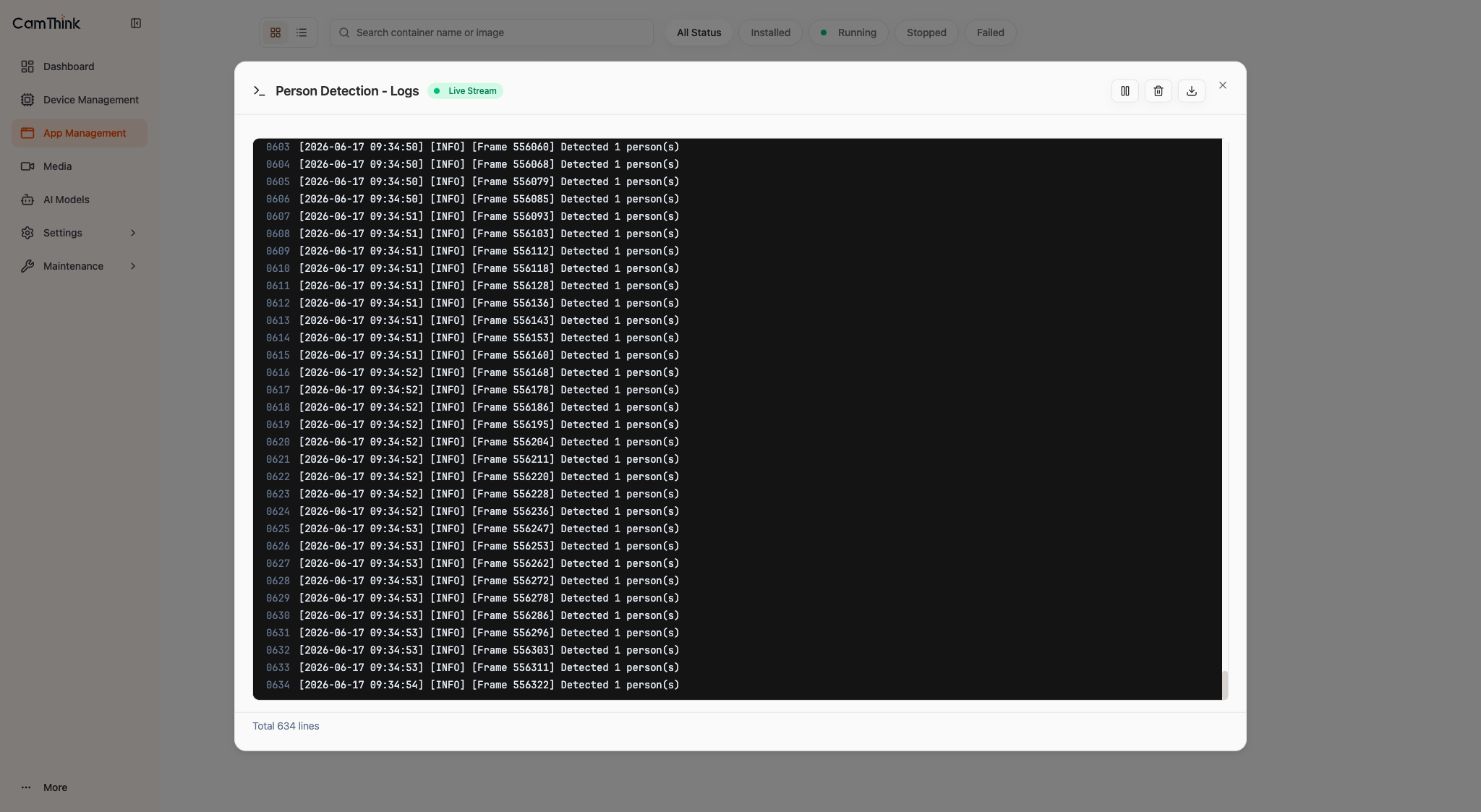Clear logs with the trash icon

1158,91
